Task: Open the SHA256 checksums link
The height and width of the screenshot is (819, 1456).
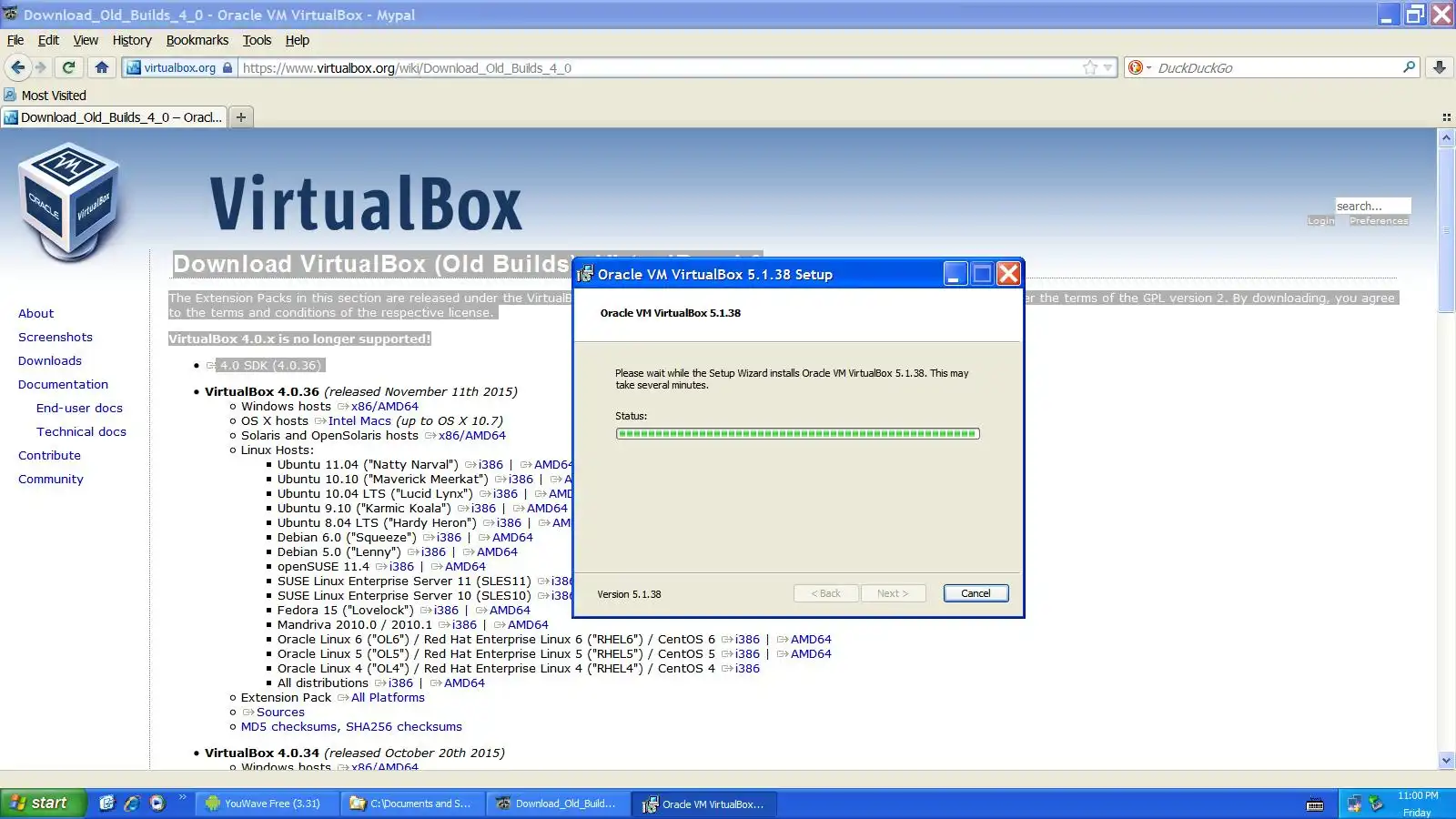Action: (404, 727)
